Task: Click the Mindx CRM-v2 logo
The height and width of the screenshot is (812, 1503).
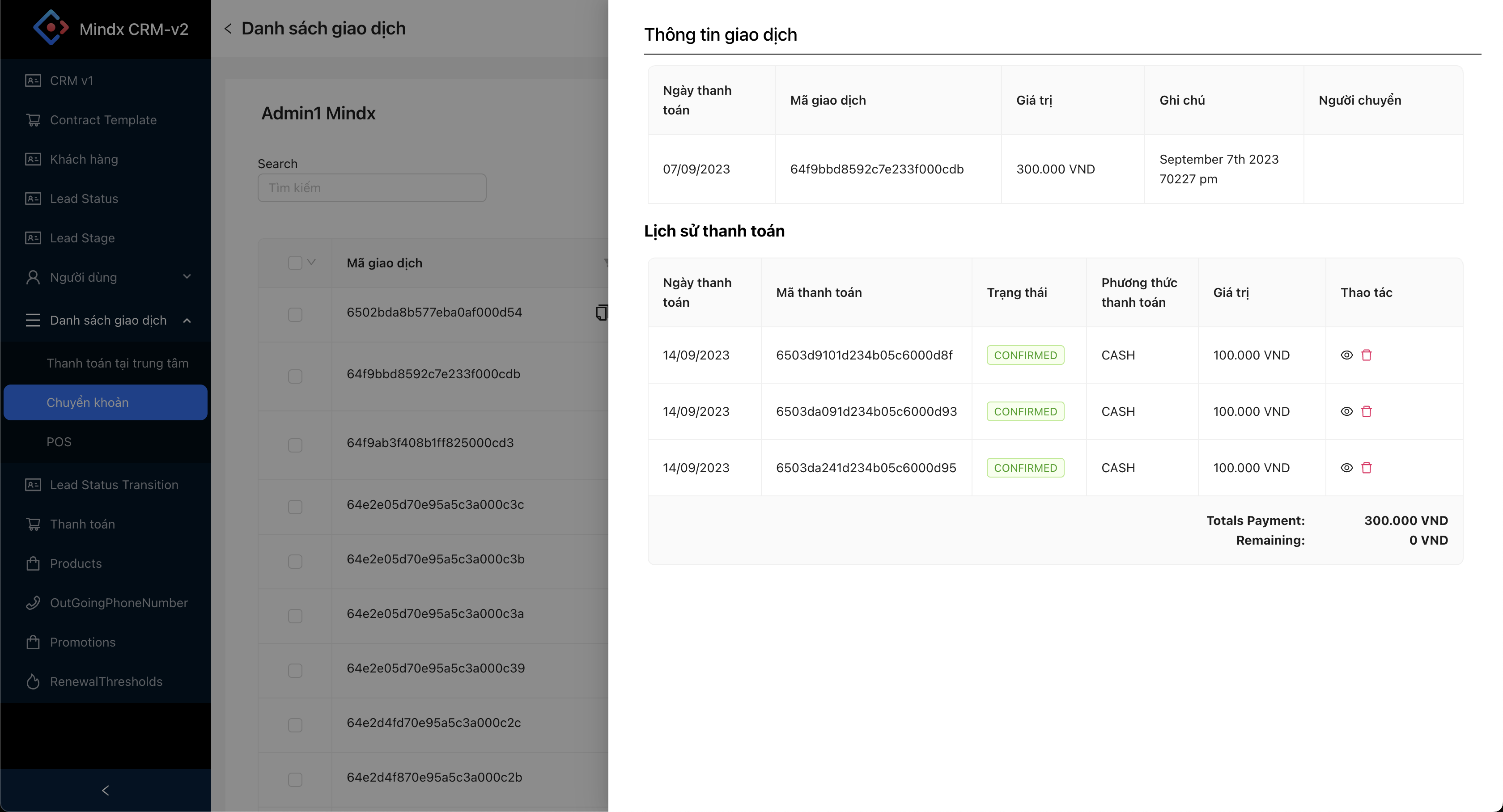Action: [x=51, y=27]
